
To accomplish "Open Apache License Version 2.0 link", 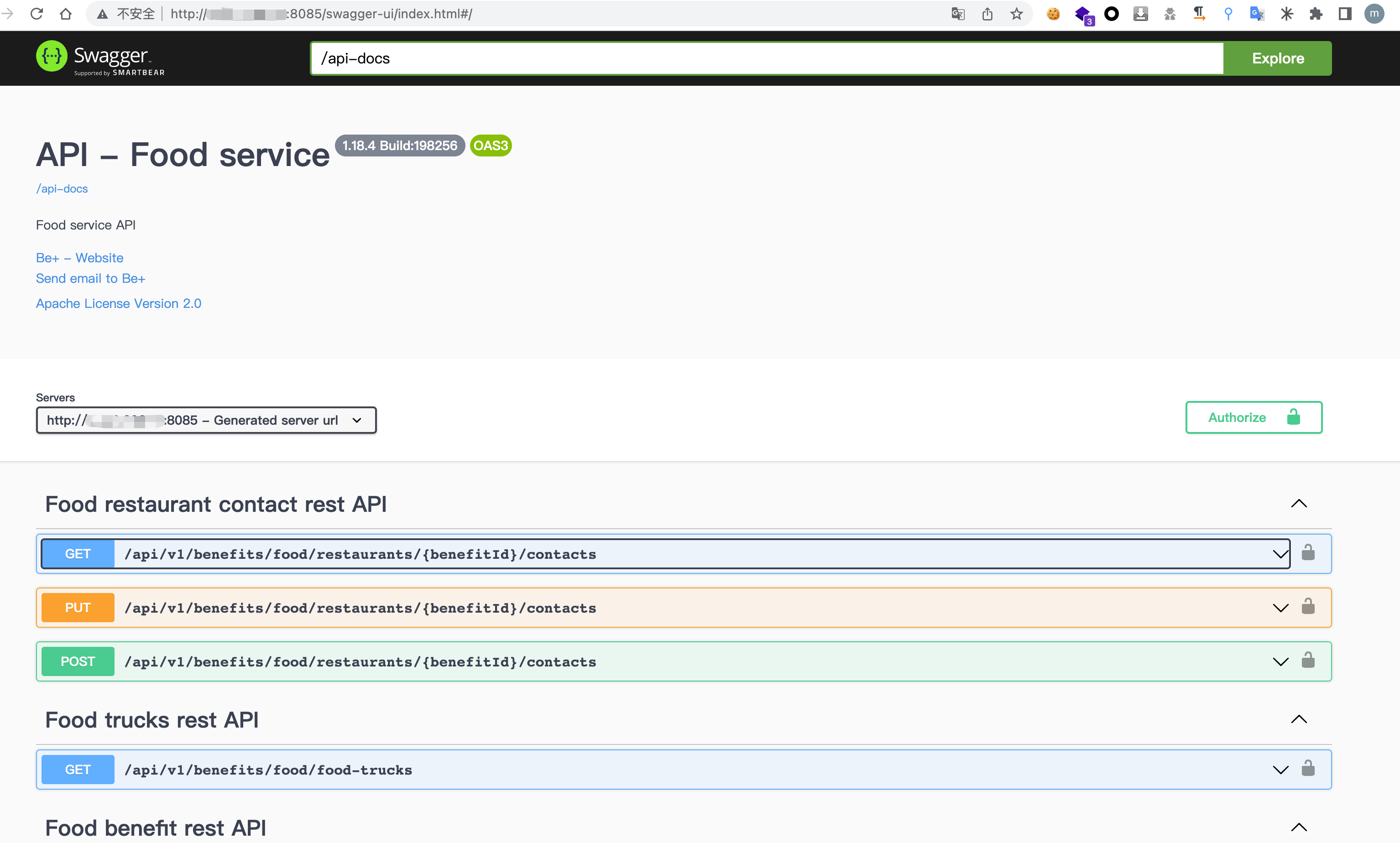I will click(x=118, y=303).
